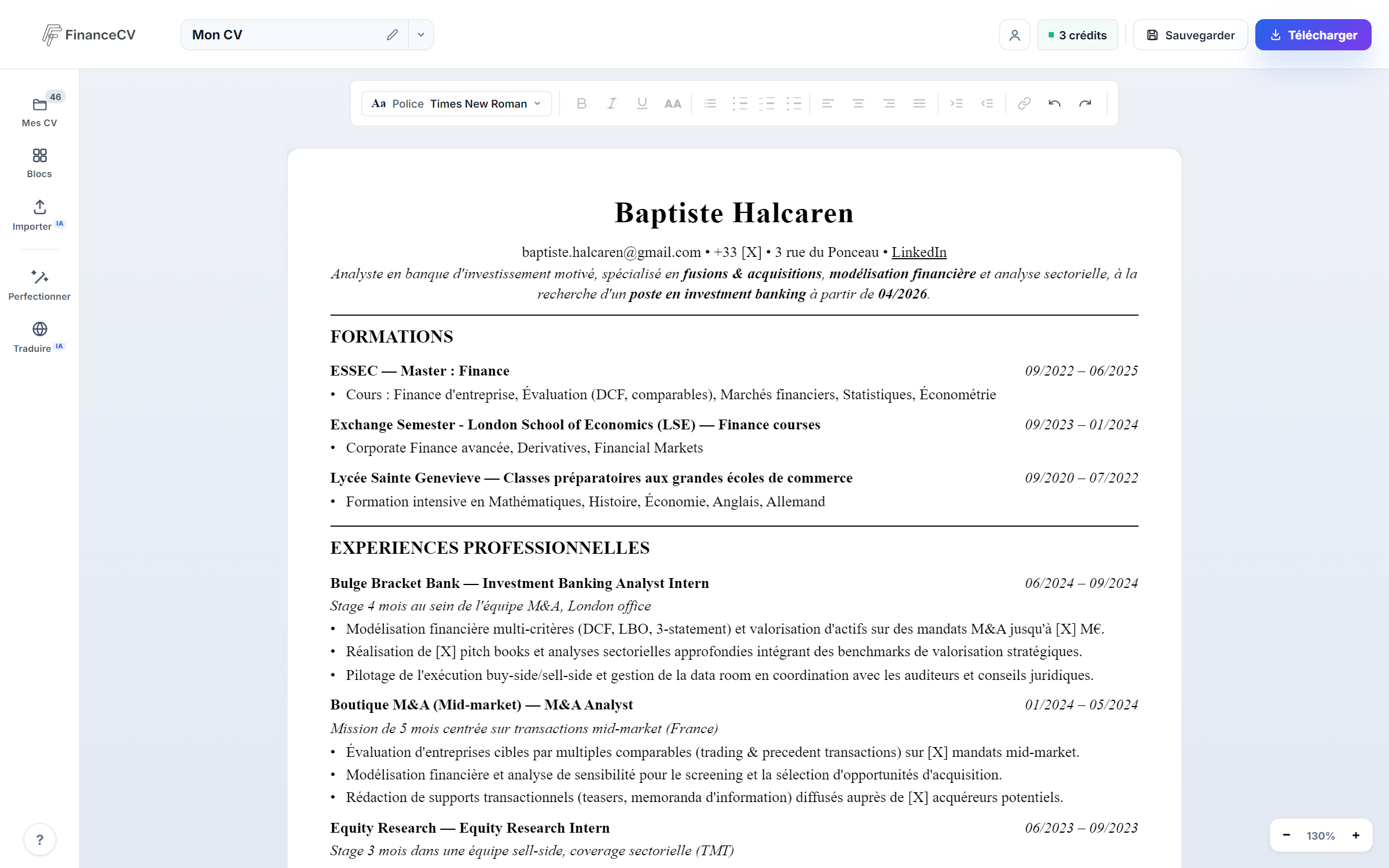The image size is (1389, 868).
Task: Center align the text
Action: point(858,104)
